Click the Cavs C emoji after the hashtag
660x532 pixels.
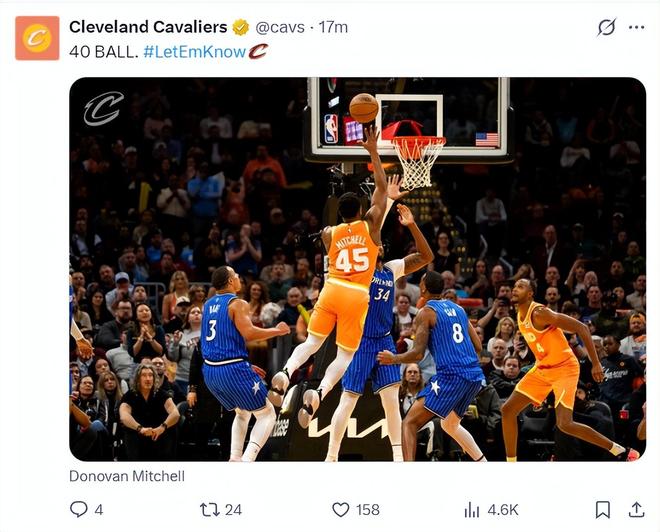click(x=259, y=51)
